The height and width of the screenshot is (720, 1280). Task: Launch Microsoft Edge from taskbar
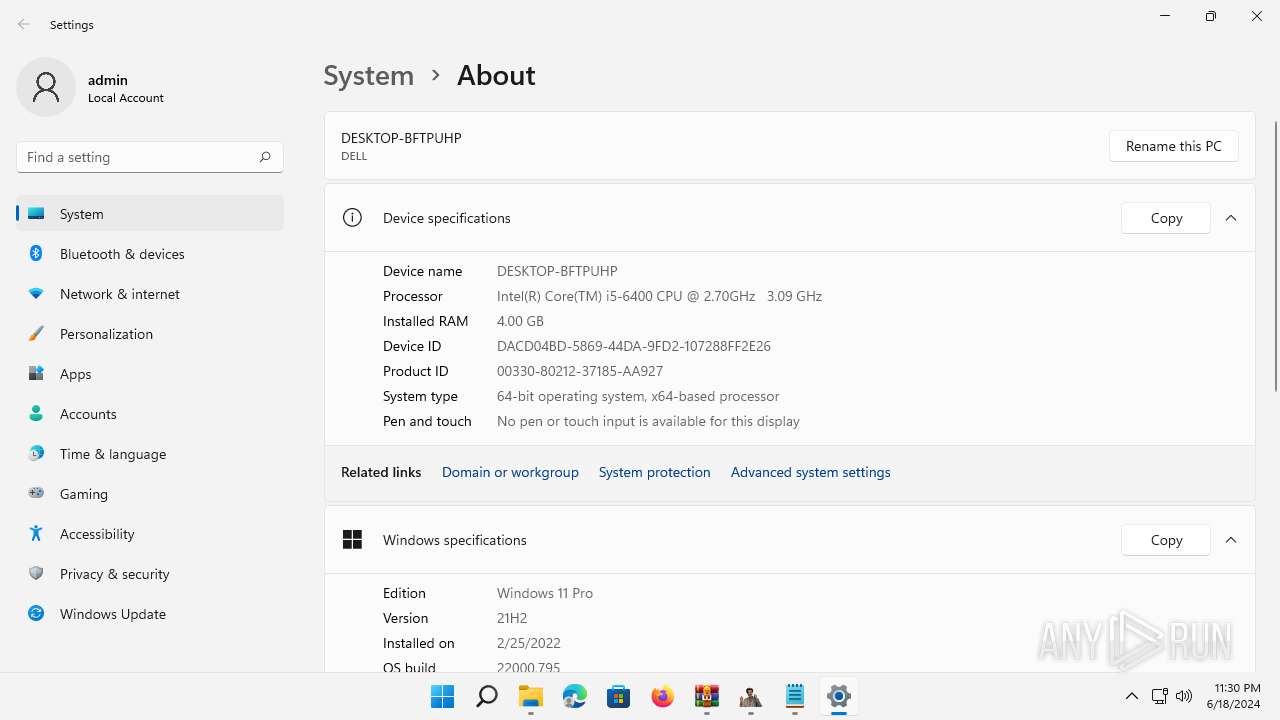tap(574, 696)
